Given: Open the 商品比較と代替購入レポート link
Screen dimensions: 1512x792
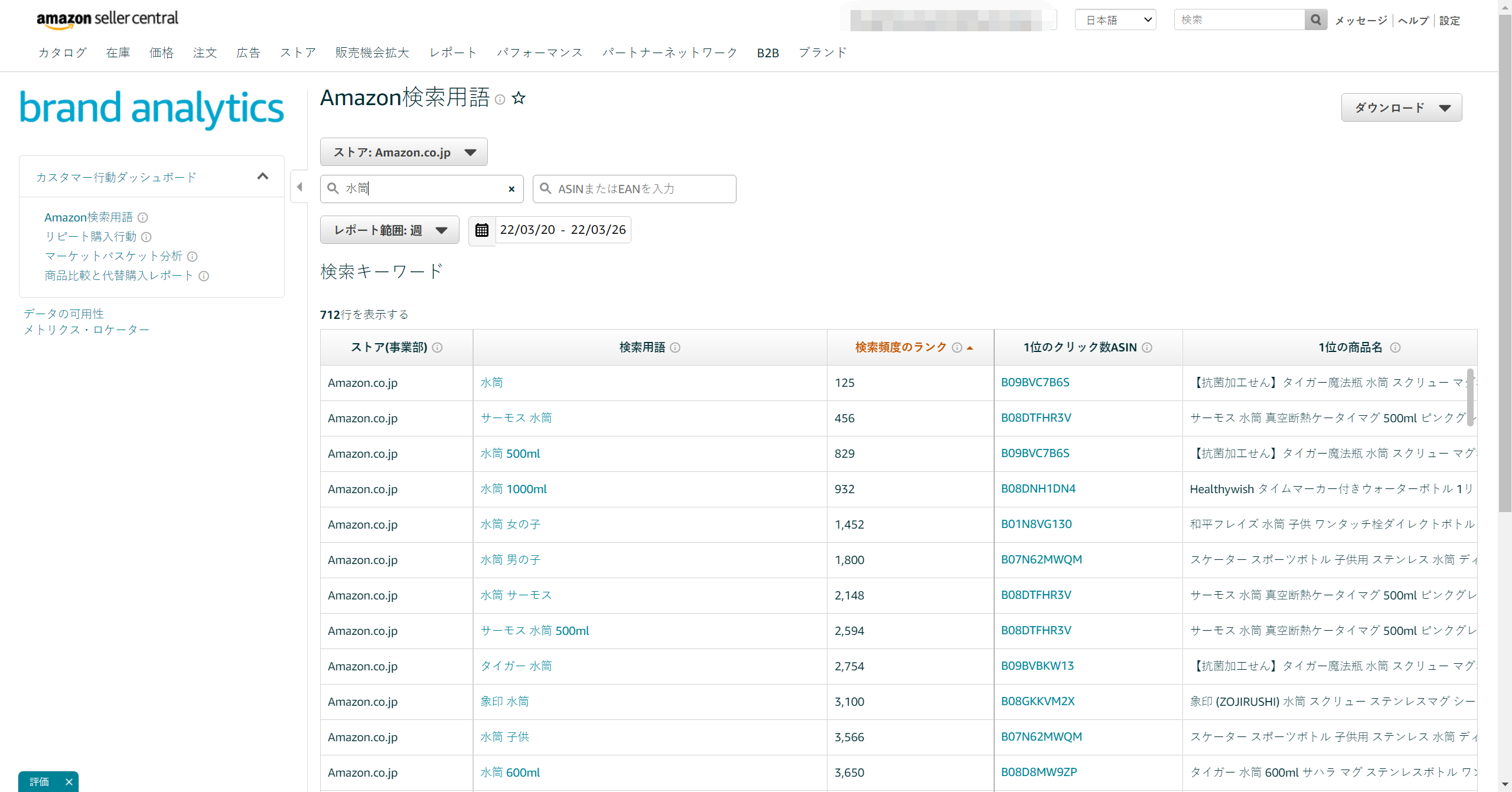Looking at the screenshot, I should click(x=119, y=276).
